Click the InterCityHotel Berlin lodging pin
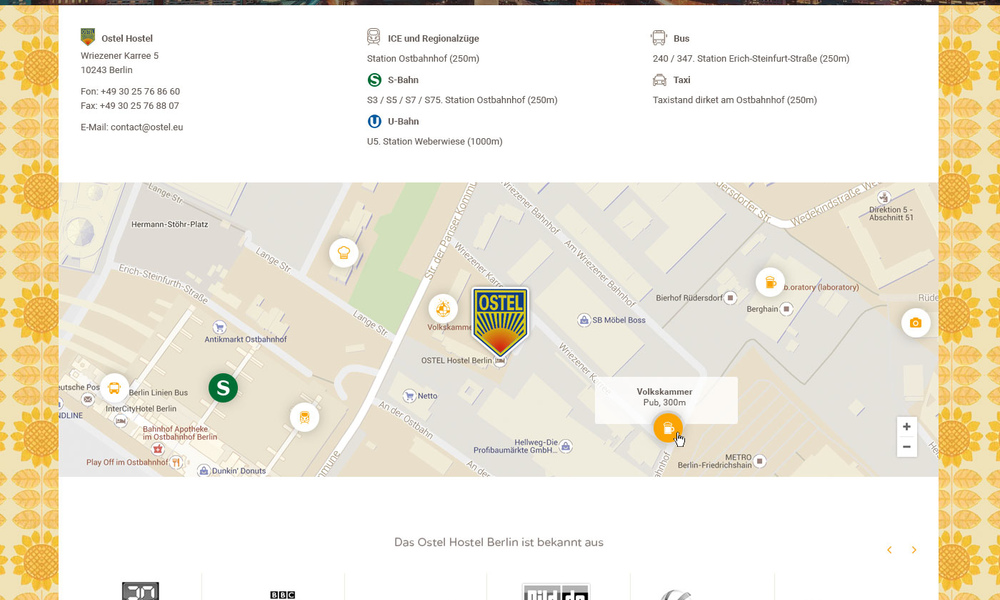 121,420
